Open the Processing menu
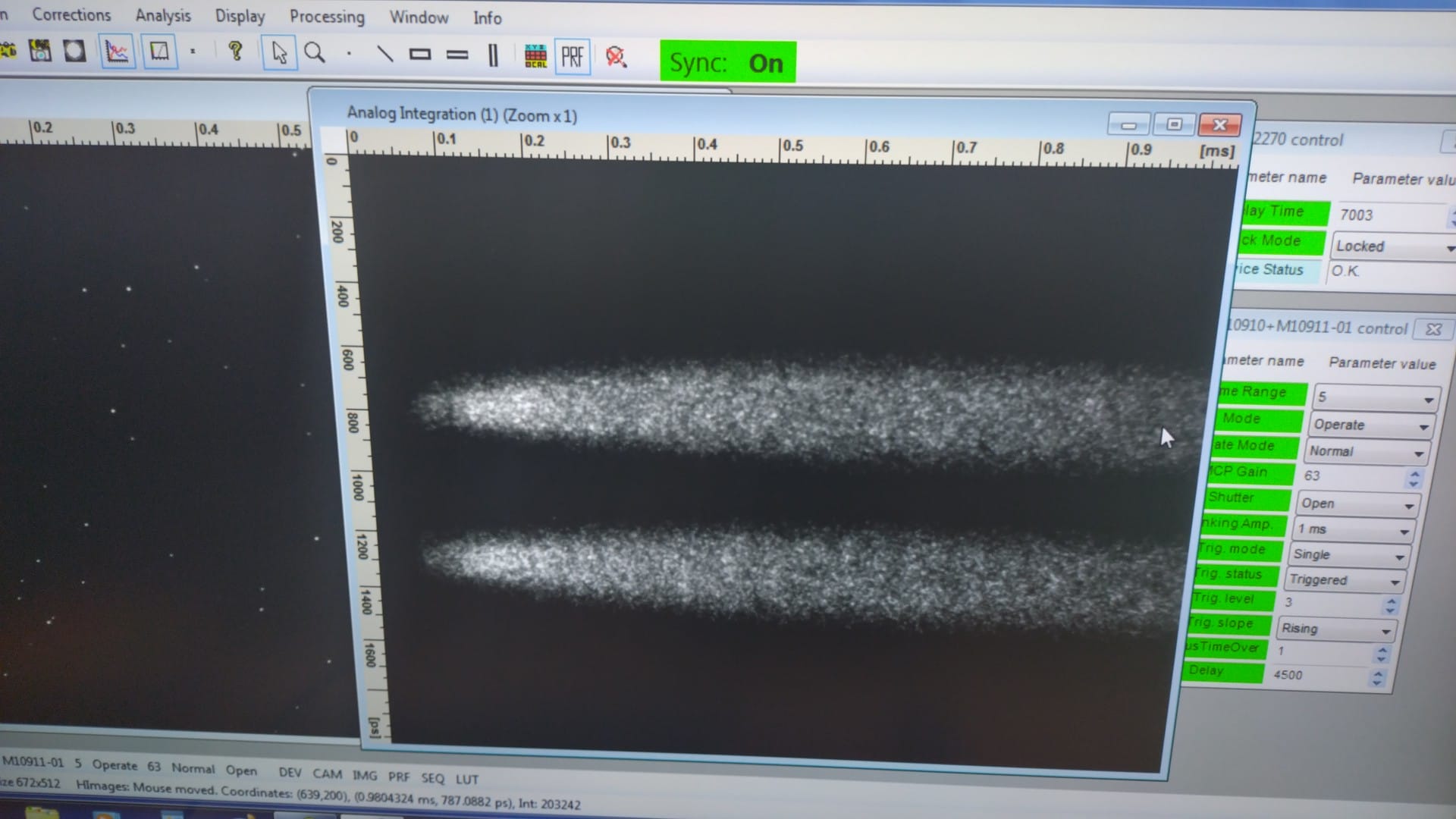Viewport: 1456px width, 819px height. [x=327, y=17]
